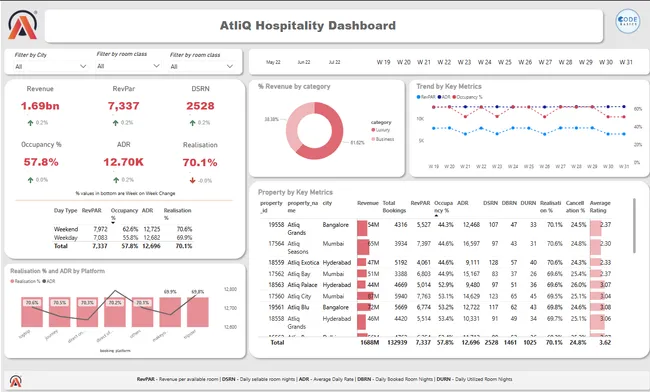The image size is (650, 392).
Task: Select week W 29 slicer
Action: tap(585, 62)
